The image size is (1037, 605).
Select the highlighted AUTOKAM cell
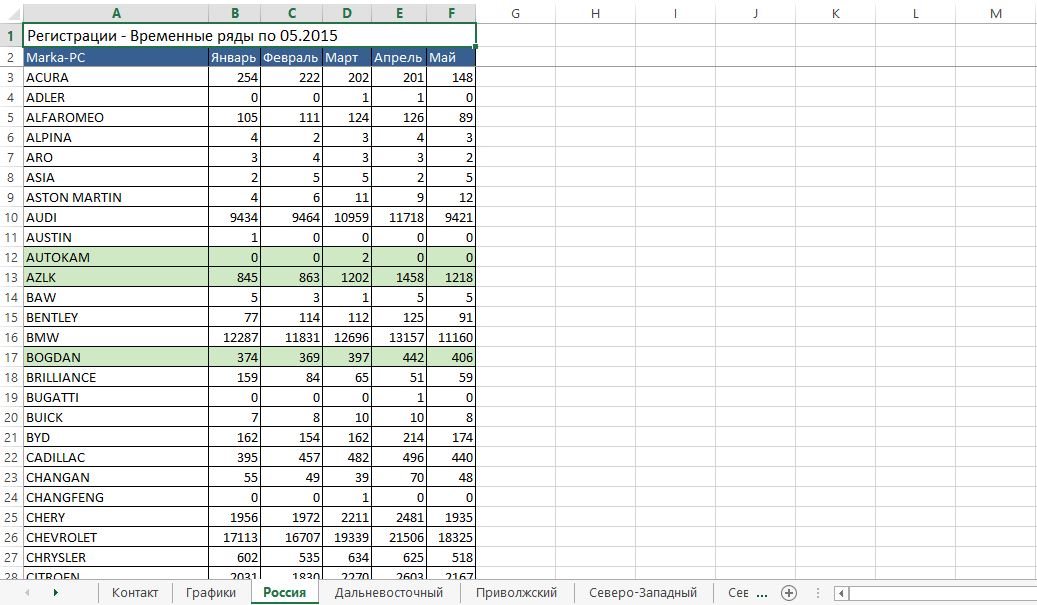[116, 257]
